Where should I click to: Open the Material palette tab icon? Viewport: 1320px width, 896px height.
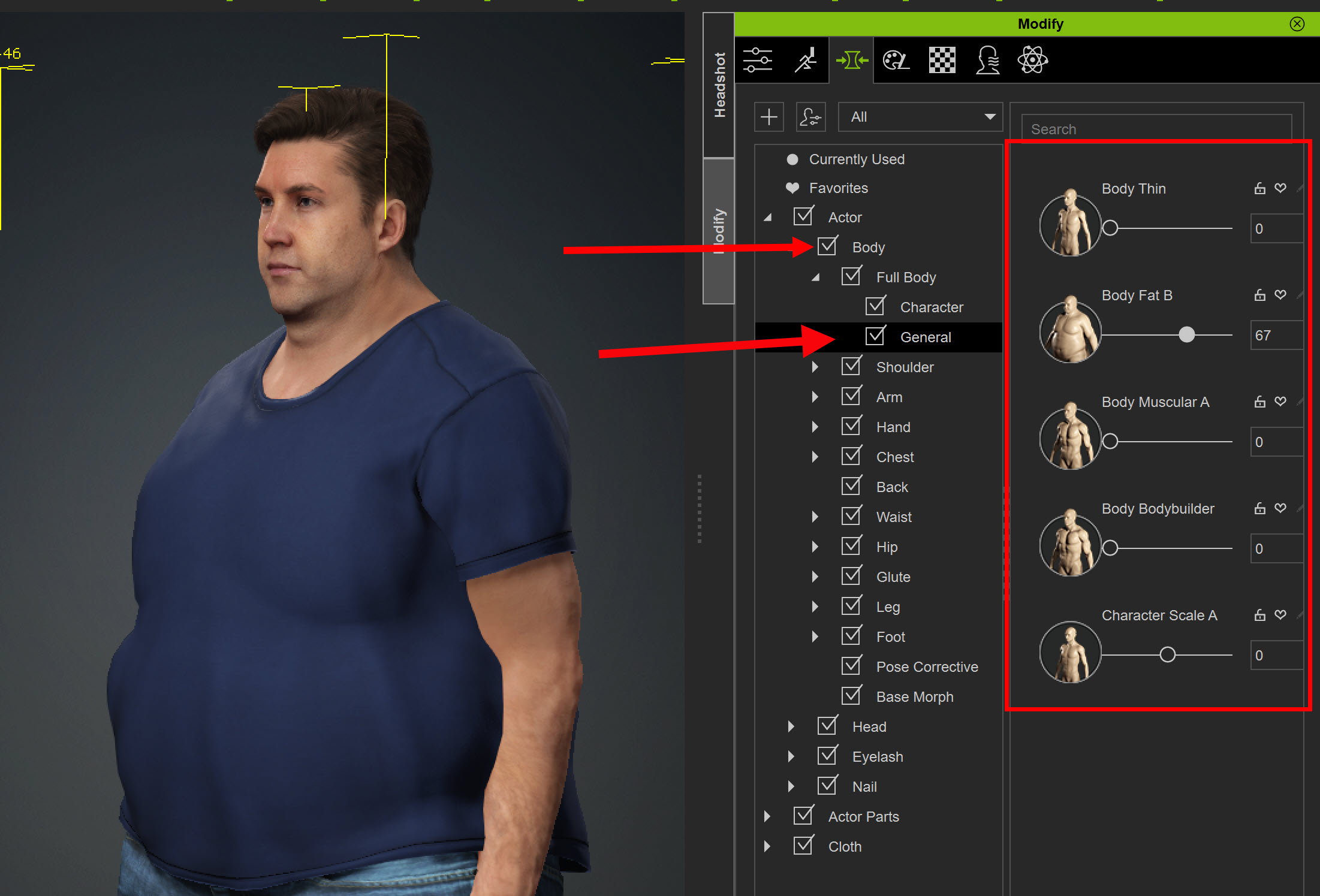(x=896, y=60)
